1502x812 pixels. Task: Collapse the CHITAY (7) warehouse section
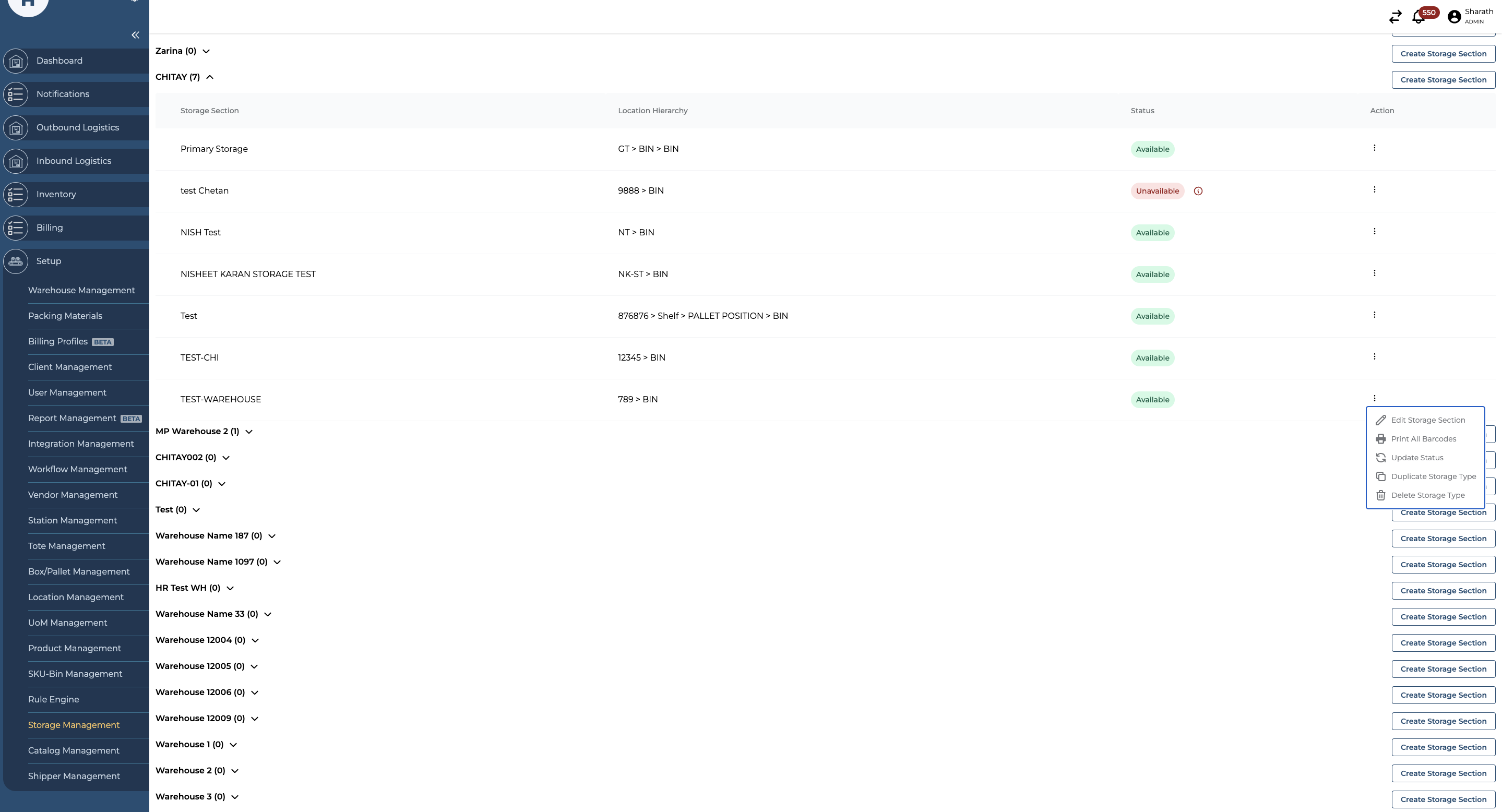(210, 77)
